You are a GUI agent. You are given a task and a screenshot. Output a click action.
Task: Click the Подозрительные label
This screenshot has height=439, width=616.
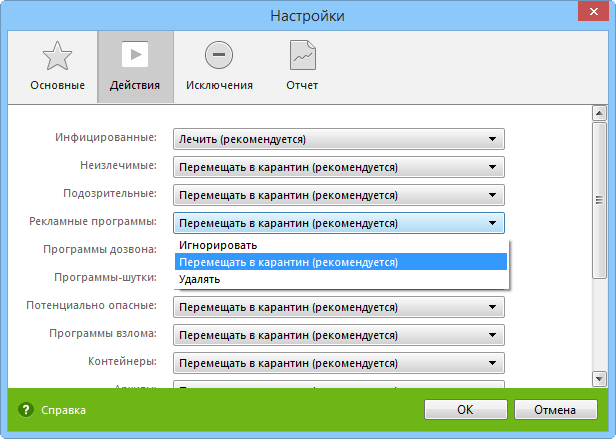coord(110,194)
